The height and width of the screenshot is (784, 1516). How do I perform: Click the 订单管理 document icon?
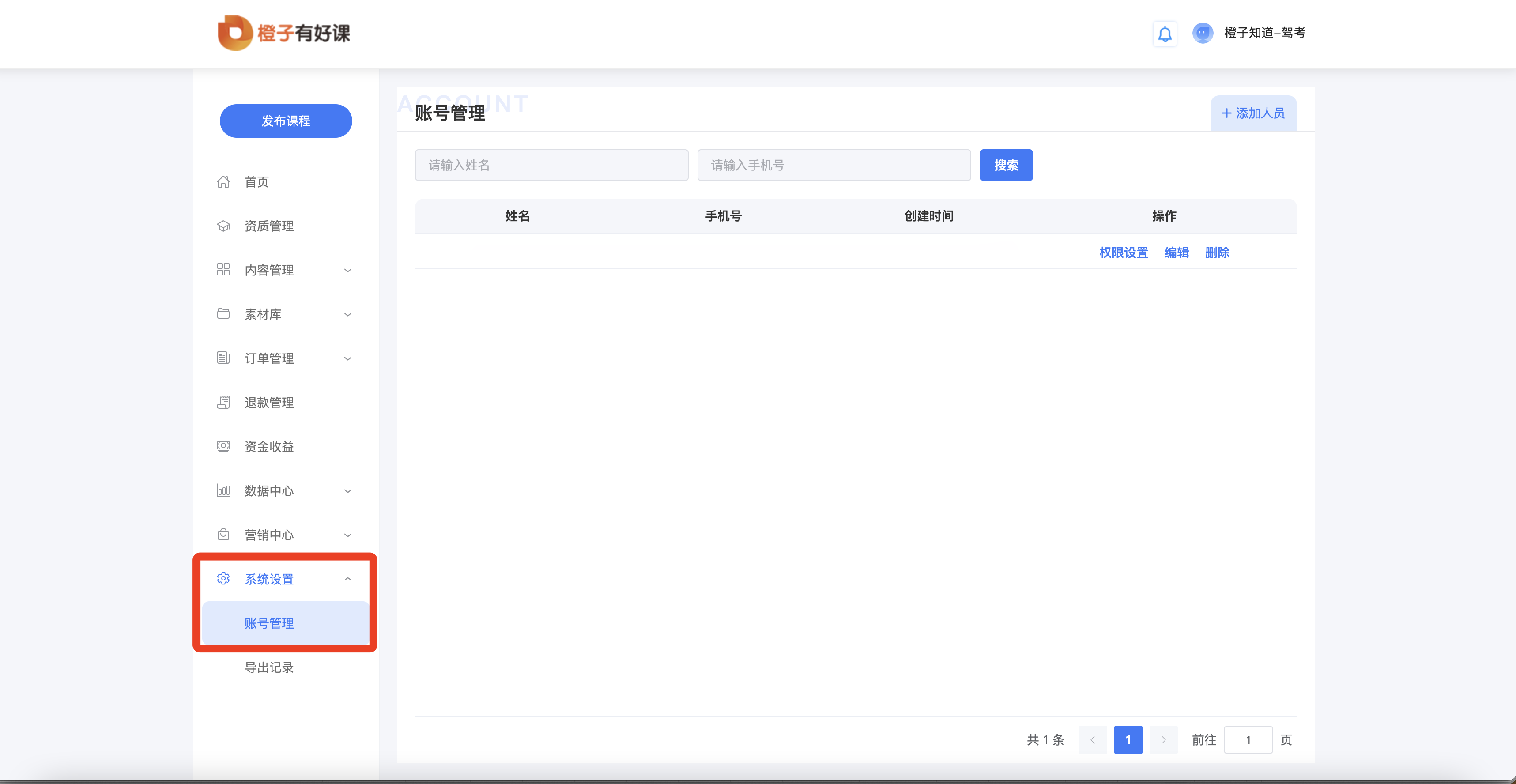click(224, 358)
